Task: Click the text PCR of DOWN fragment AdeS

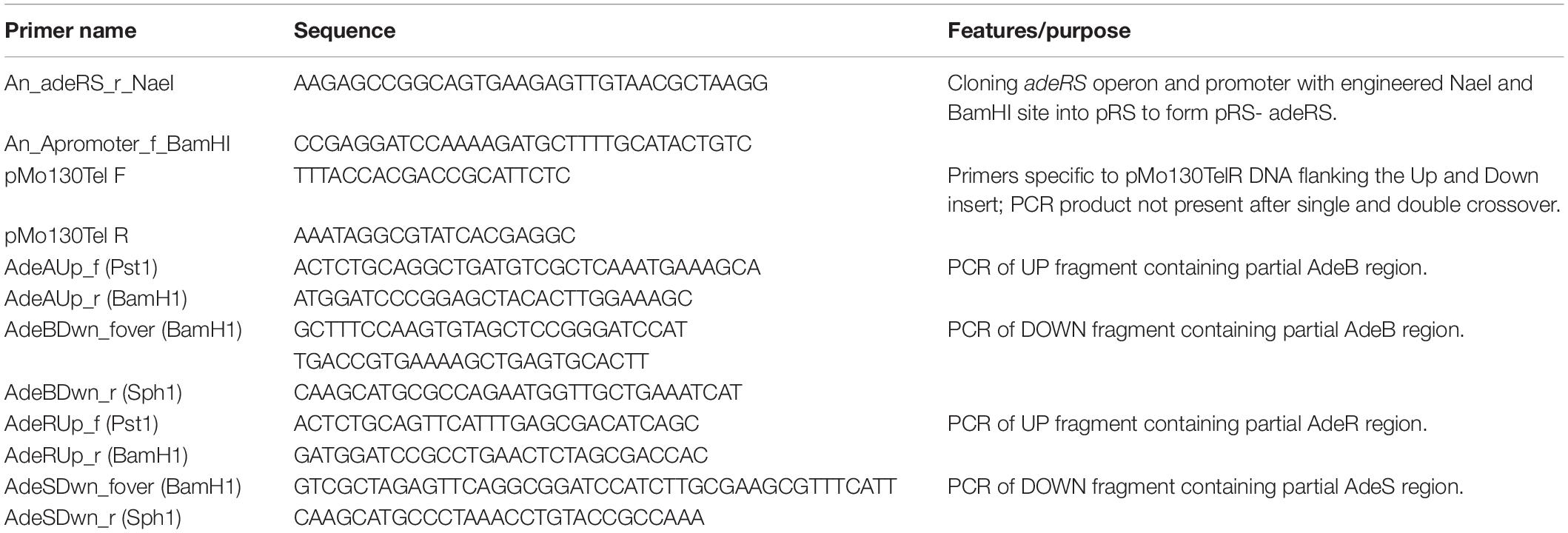Action: point(1205,487)
